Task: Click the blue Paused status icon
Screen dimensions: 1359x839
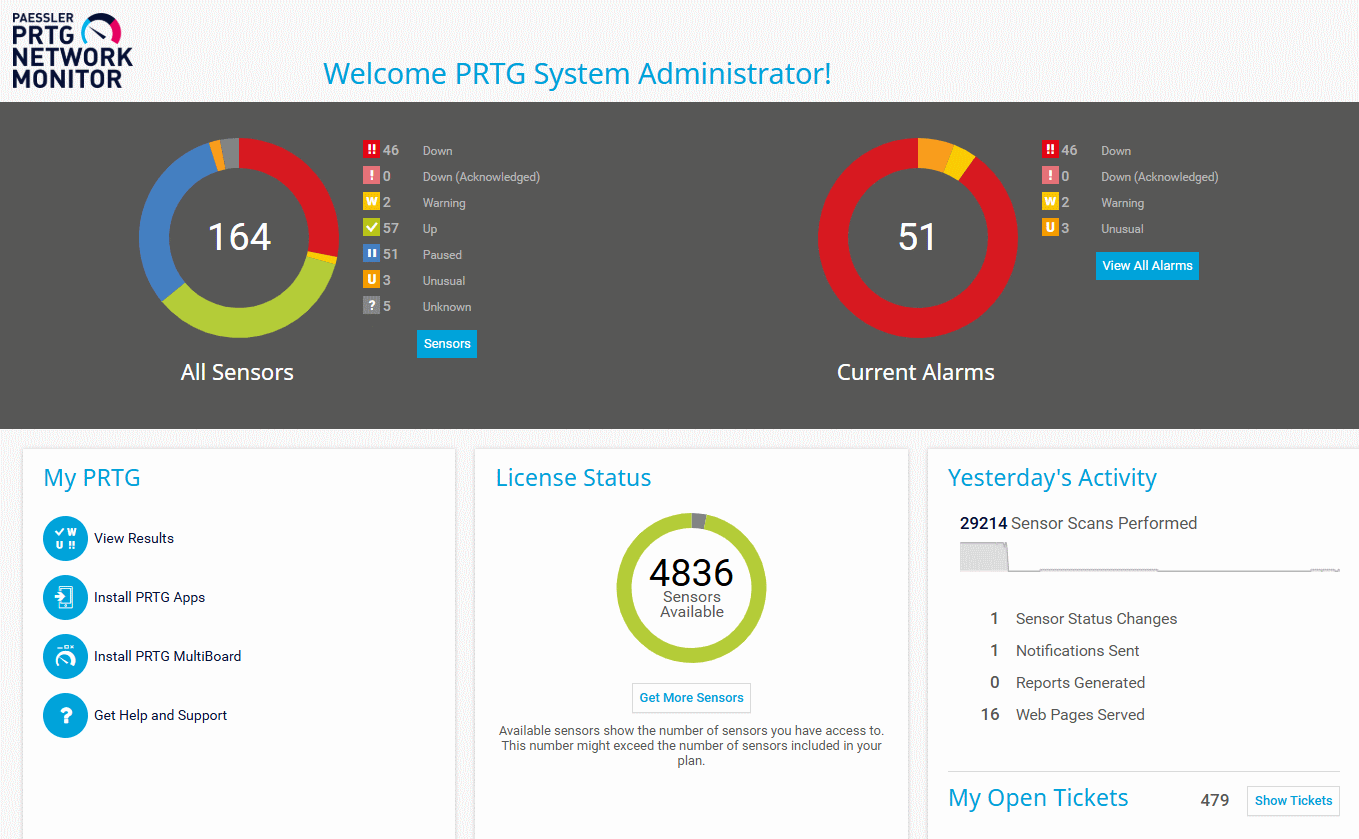Action: (x=371, y=254)
